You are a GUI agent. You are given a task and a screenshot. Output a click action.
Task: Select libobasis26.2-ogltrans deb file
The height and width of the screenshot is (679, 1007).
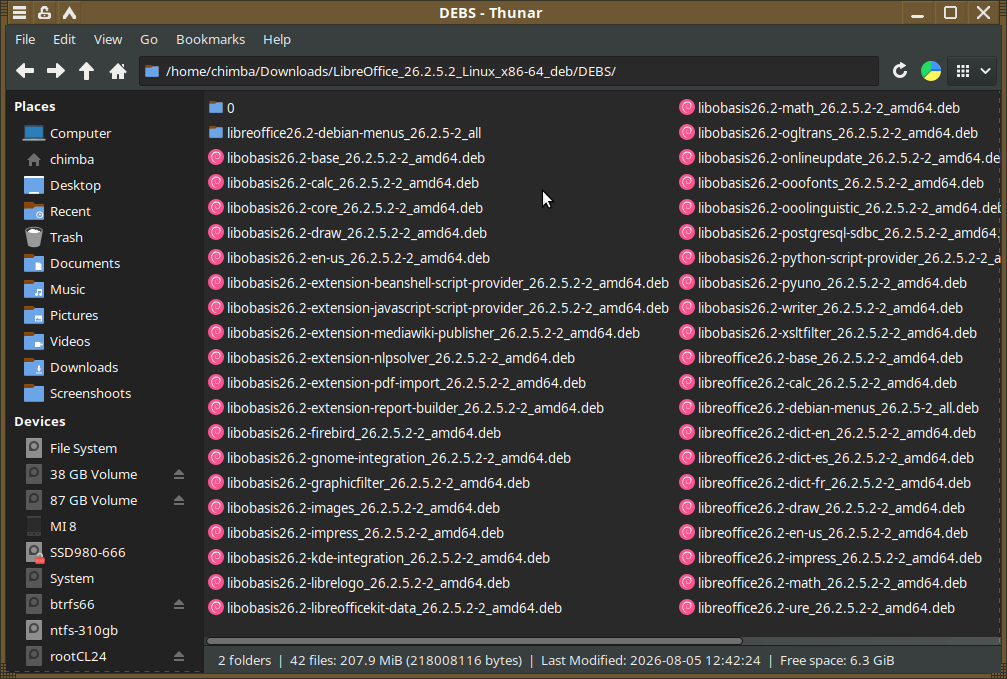coord(829,133)
